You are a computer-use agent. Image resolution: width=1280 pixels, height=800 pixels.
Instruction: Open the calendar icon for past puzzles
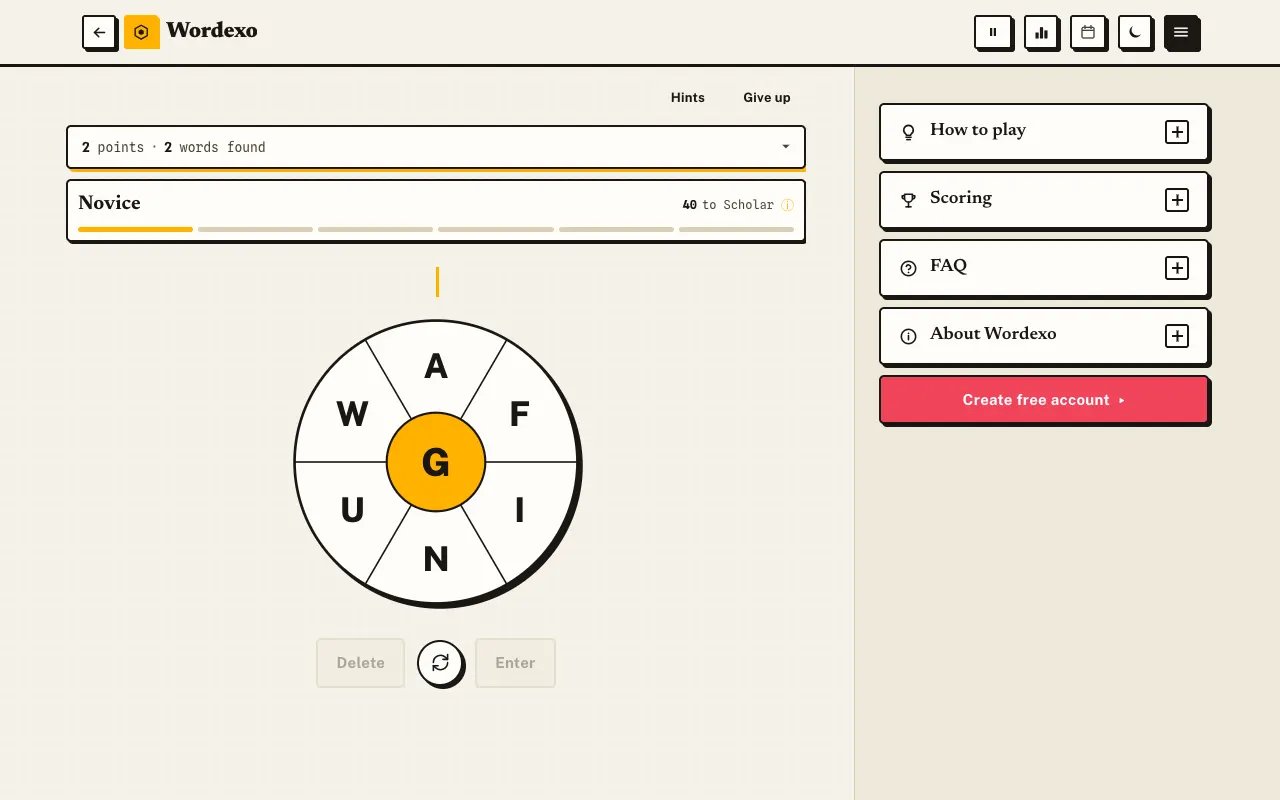1088,32
